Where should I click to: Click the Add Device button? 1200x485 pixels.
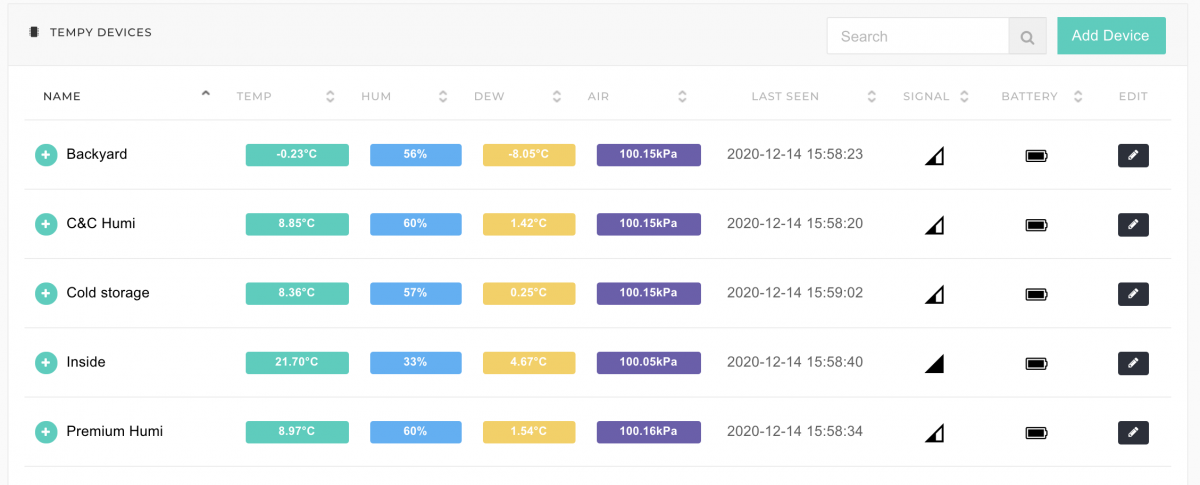tap(1111, 35)
